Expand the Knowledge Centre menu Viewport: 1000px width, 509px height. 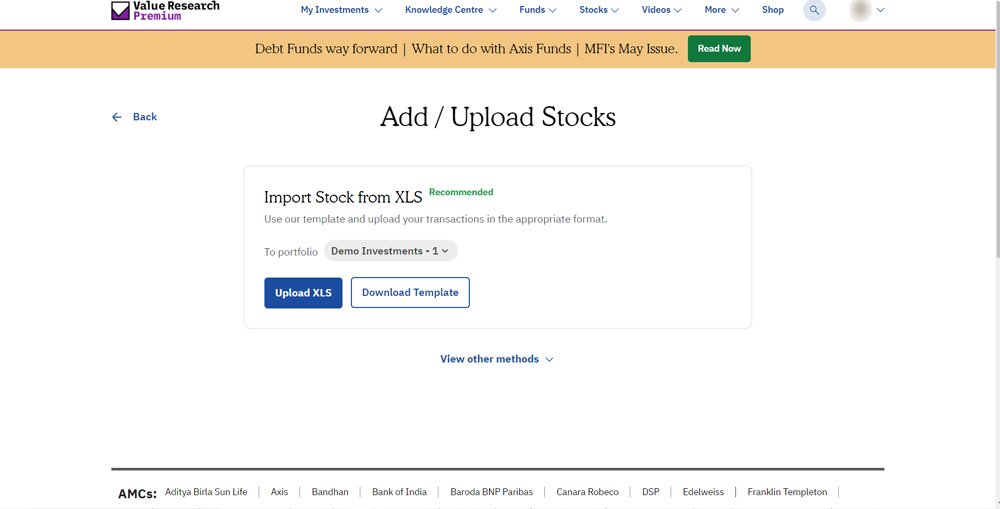tap(450, 10)
